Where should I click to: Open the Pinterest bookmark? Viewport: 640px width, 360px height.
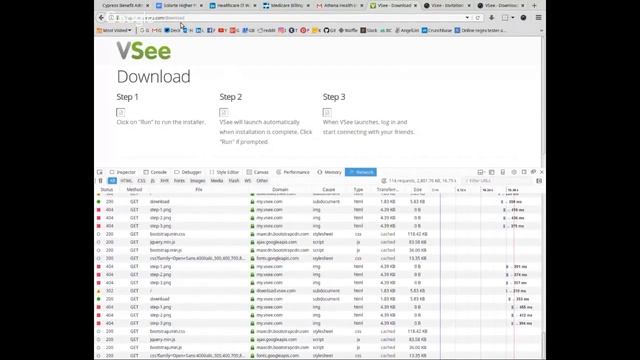(x=304, y=30)
